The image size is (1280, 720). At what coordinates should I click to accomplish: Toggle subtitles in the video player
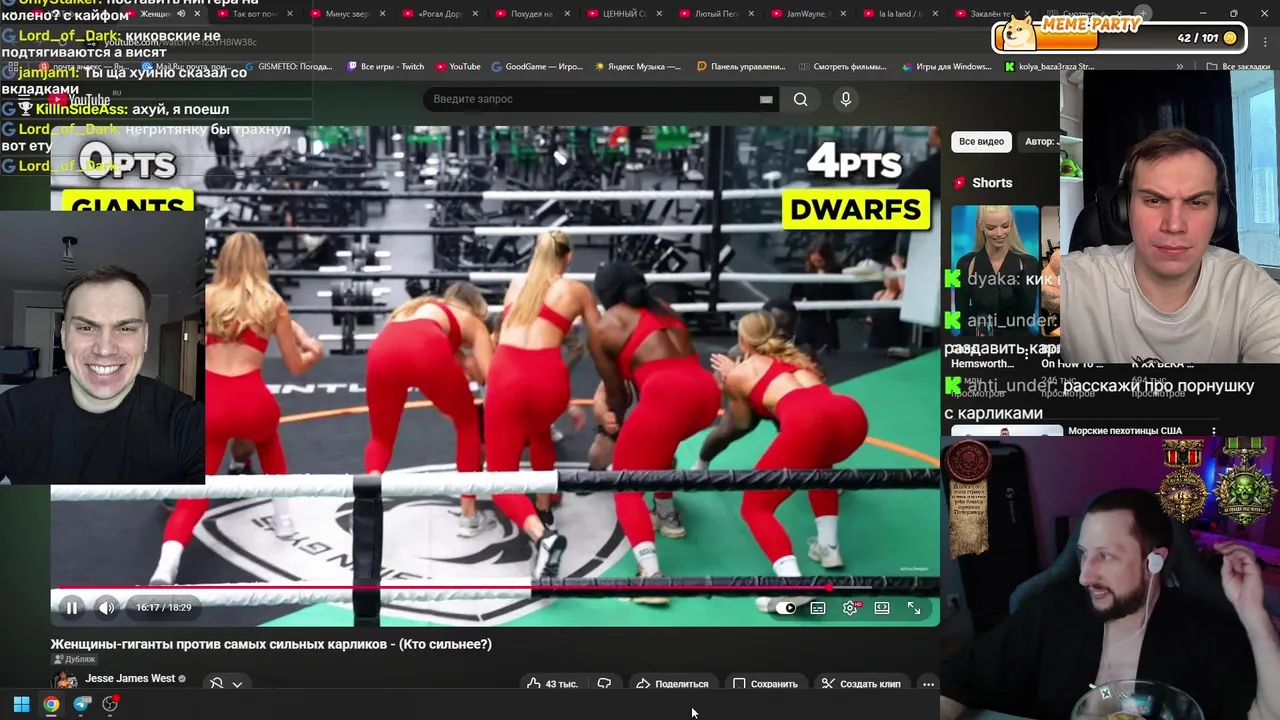click(818, 608)
